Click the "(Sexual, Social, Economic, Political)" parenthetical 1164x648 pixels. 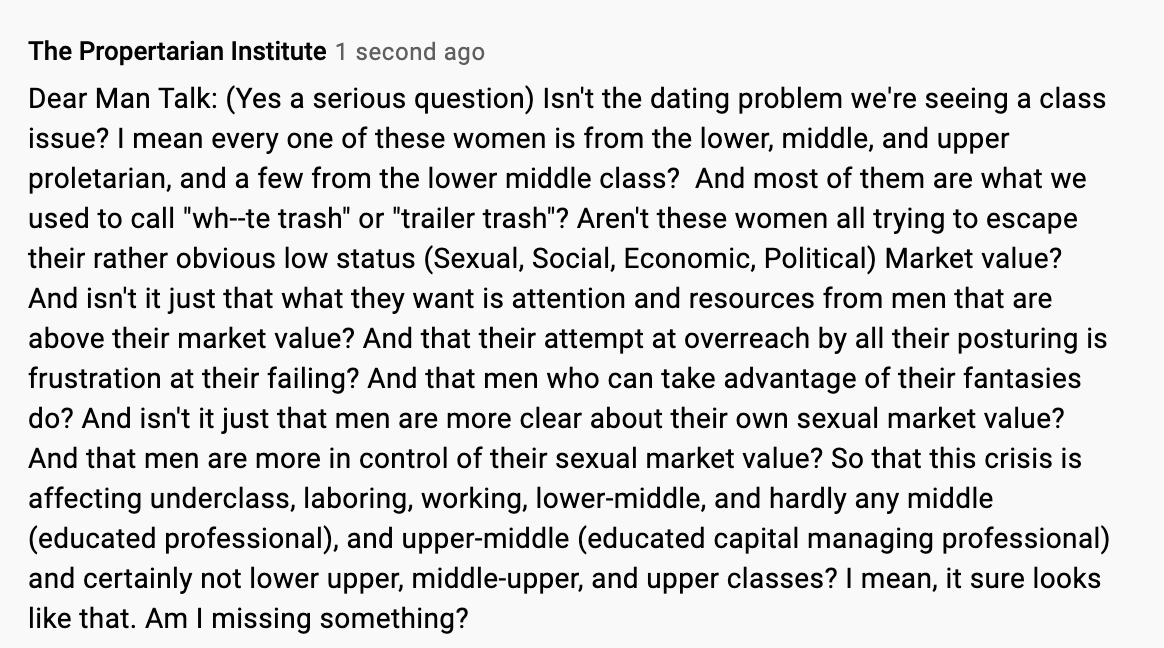point(651,260)
